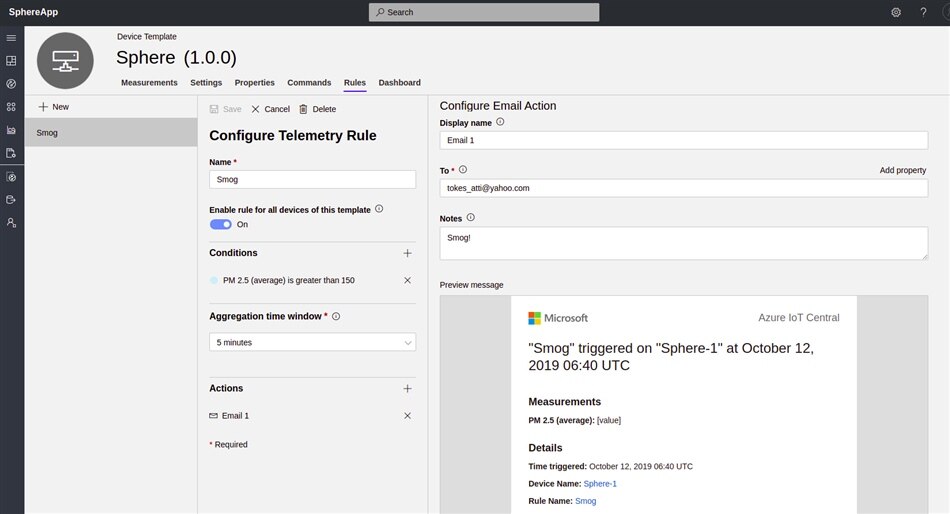Open the settings gear icon
950x514 pixels.
[895, 12]
